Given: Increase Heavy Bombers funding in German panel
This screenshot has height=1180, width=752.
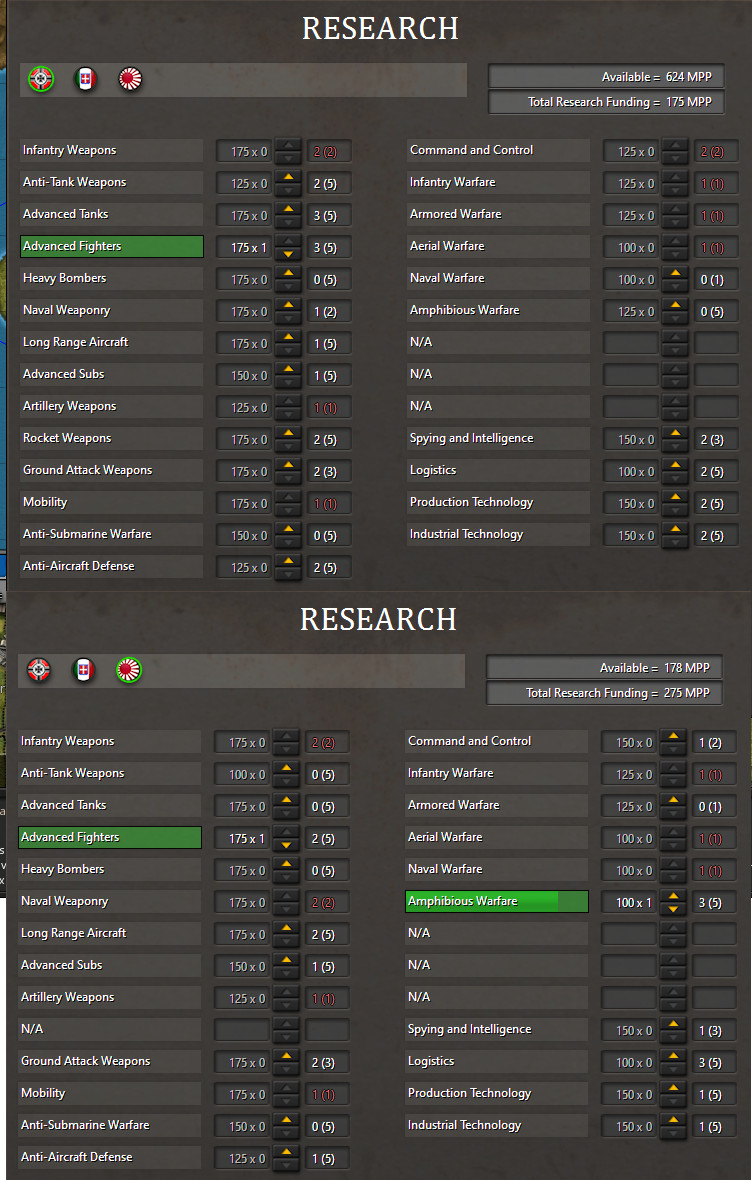Looking at the screenshot, I should point(288,273).
